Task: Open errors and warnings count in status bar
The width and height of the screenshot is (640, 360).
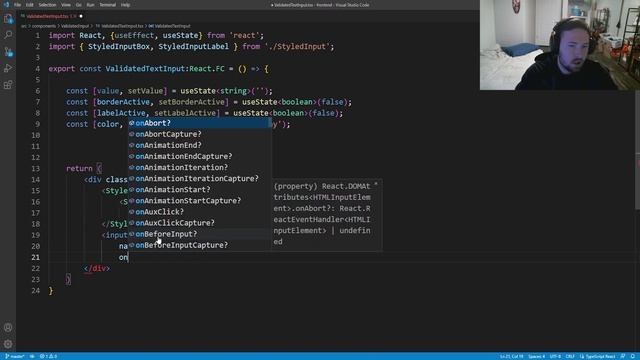Action: pyautogui.click(x=48, y=356)
